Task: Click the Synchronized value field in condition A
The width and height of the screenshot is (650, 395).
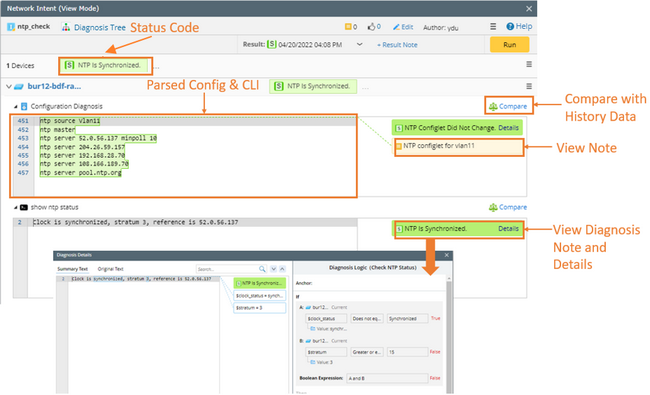Action: coord(407,319)
